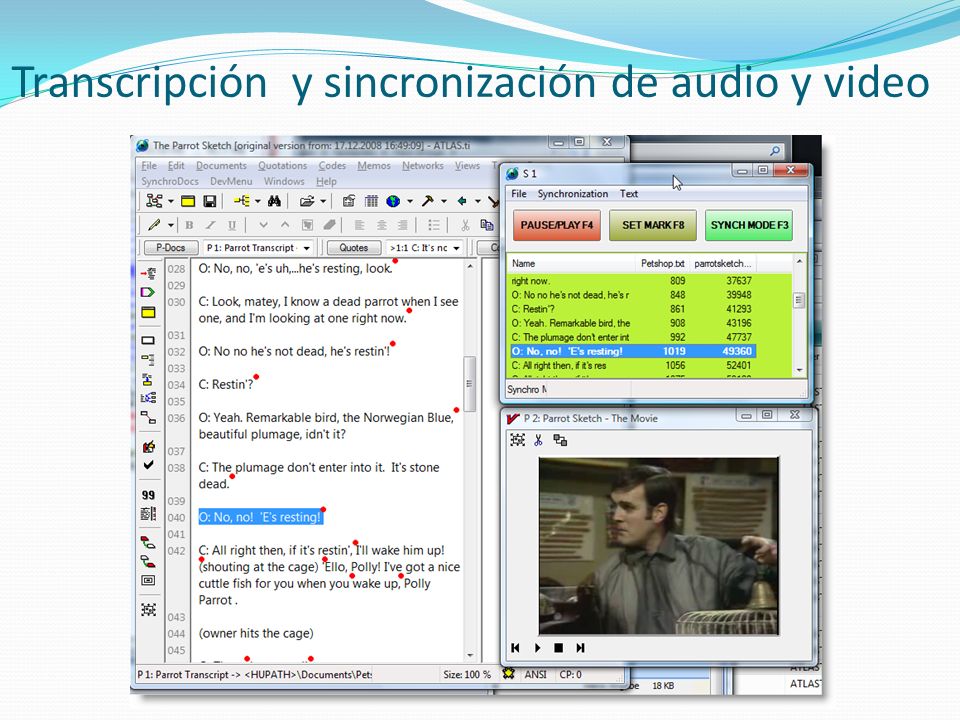This screenshot has width=960, height=720.
Task: Click the Name column header in S 1
Action: (x=572, y=264)
